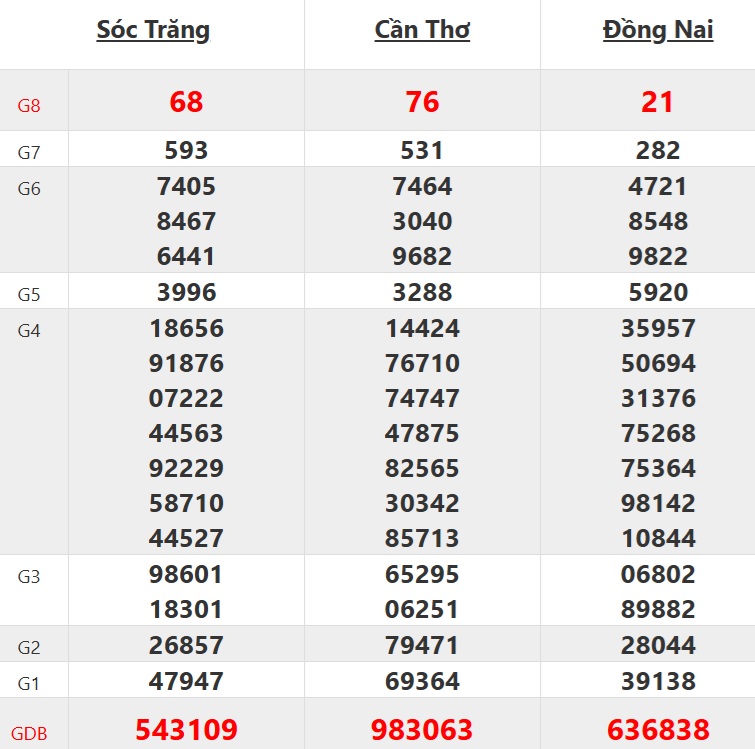Select Cần Thơ G8 number 76
Screen dimensions: 755x749
pos(422,102)
